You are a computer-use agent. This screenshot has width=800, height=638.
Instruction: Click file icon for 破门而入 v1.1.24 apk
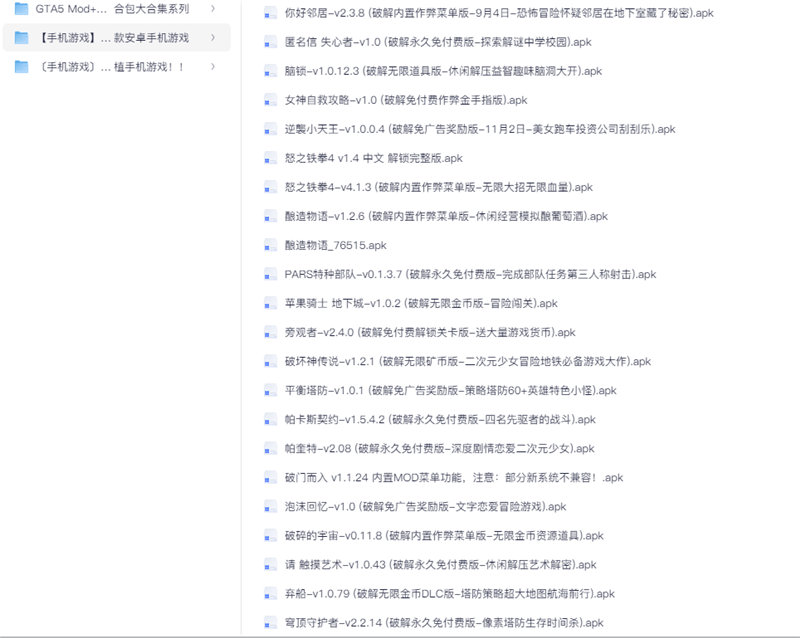click(270, 478)
